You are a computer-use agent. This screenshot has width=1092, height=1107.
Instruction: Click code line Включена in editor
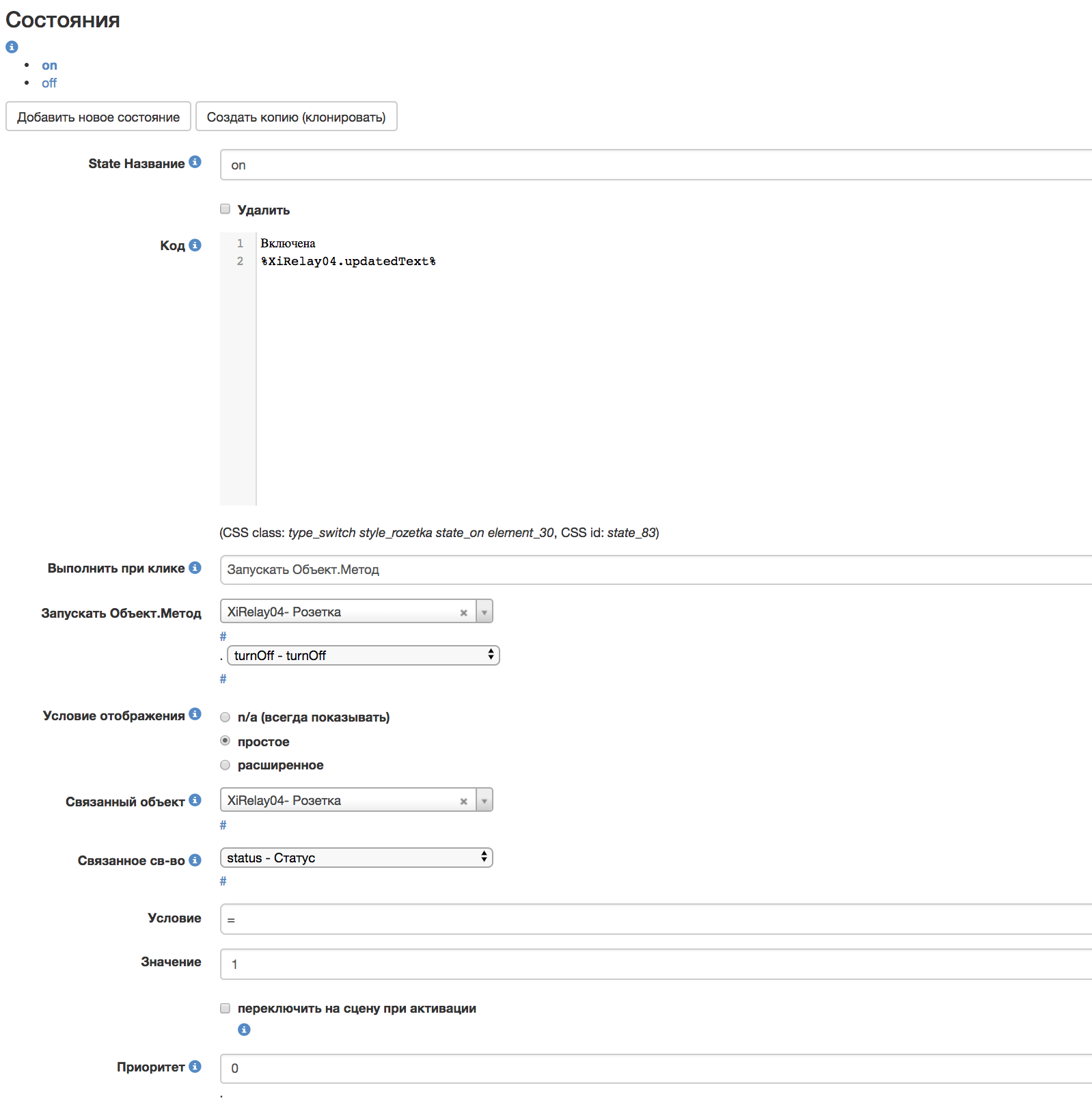tap(288, 243)
